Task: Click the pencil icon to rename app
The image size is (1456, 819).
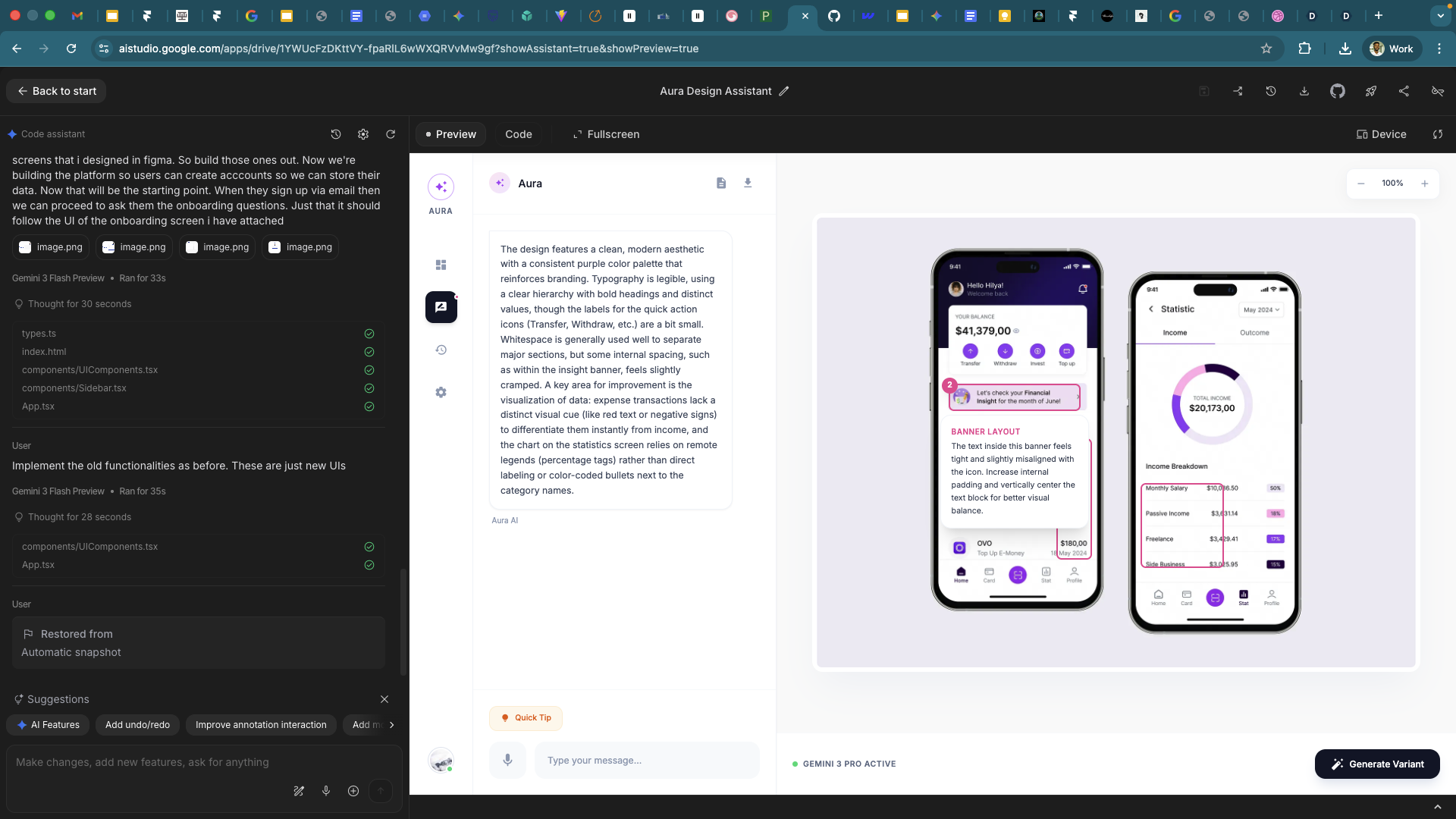Action: 784,91
